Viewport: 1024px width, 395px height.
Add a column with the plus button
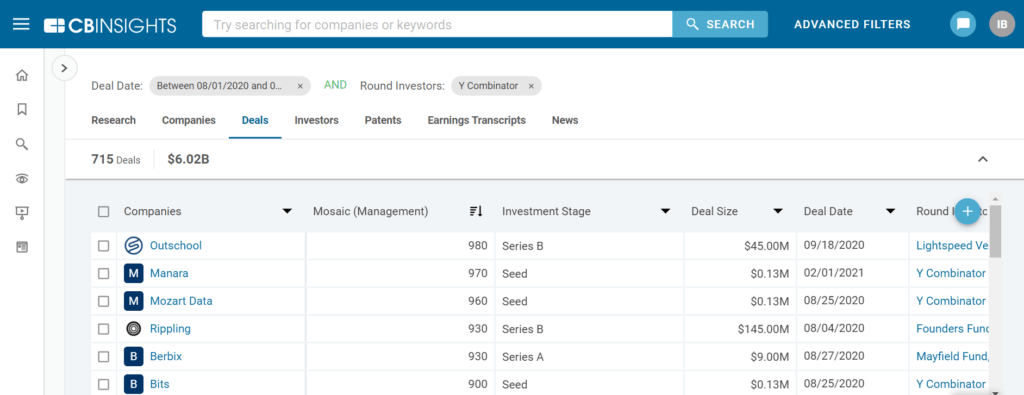tap(968, 211)
